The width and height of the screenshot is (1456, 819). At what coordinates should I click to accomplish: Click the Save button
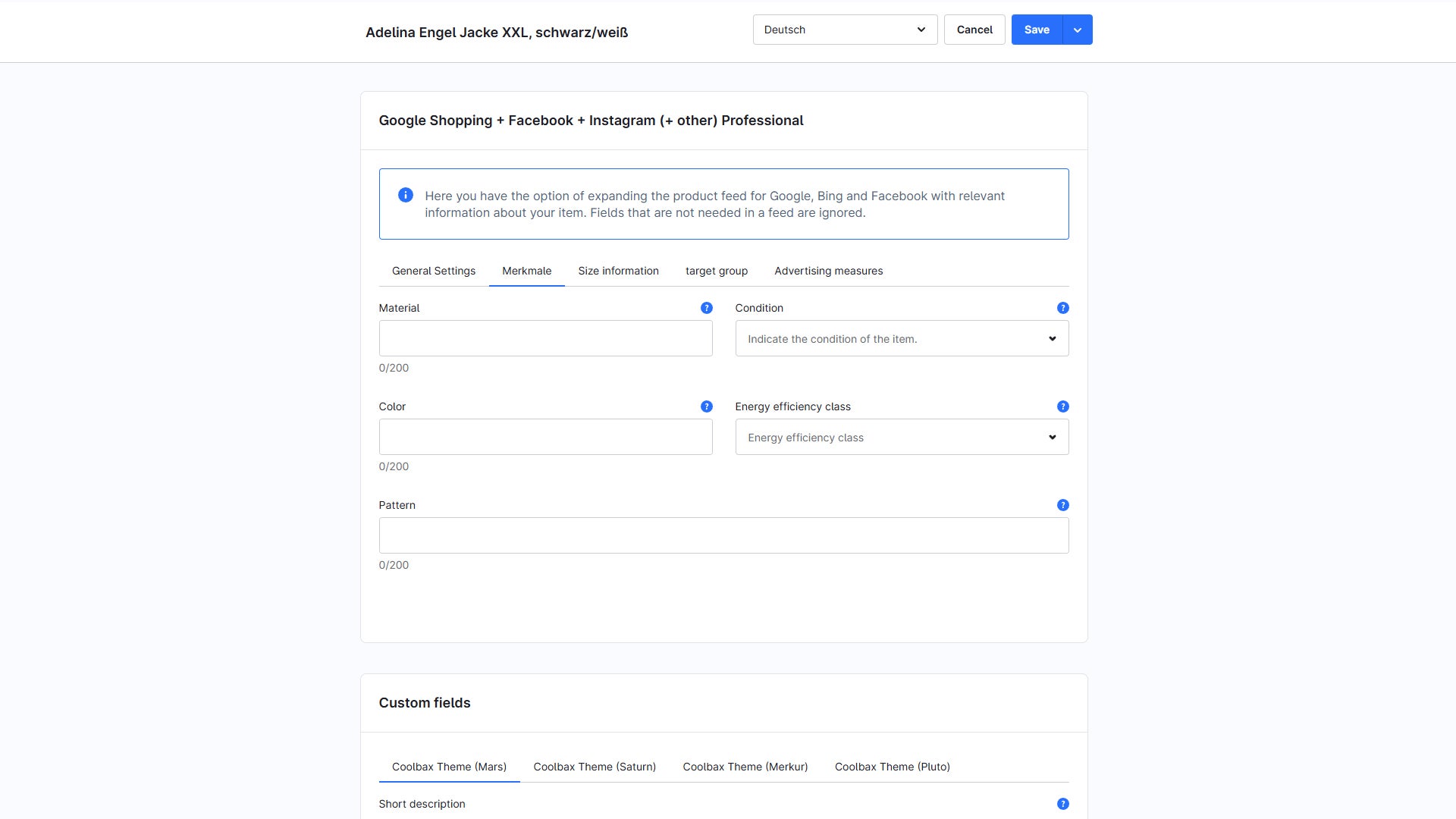point(1037,30)
